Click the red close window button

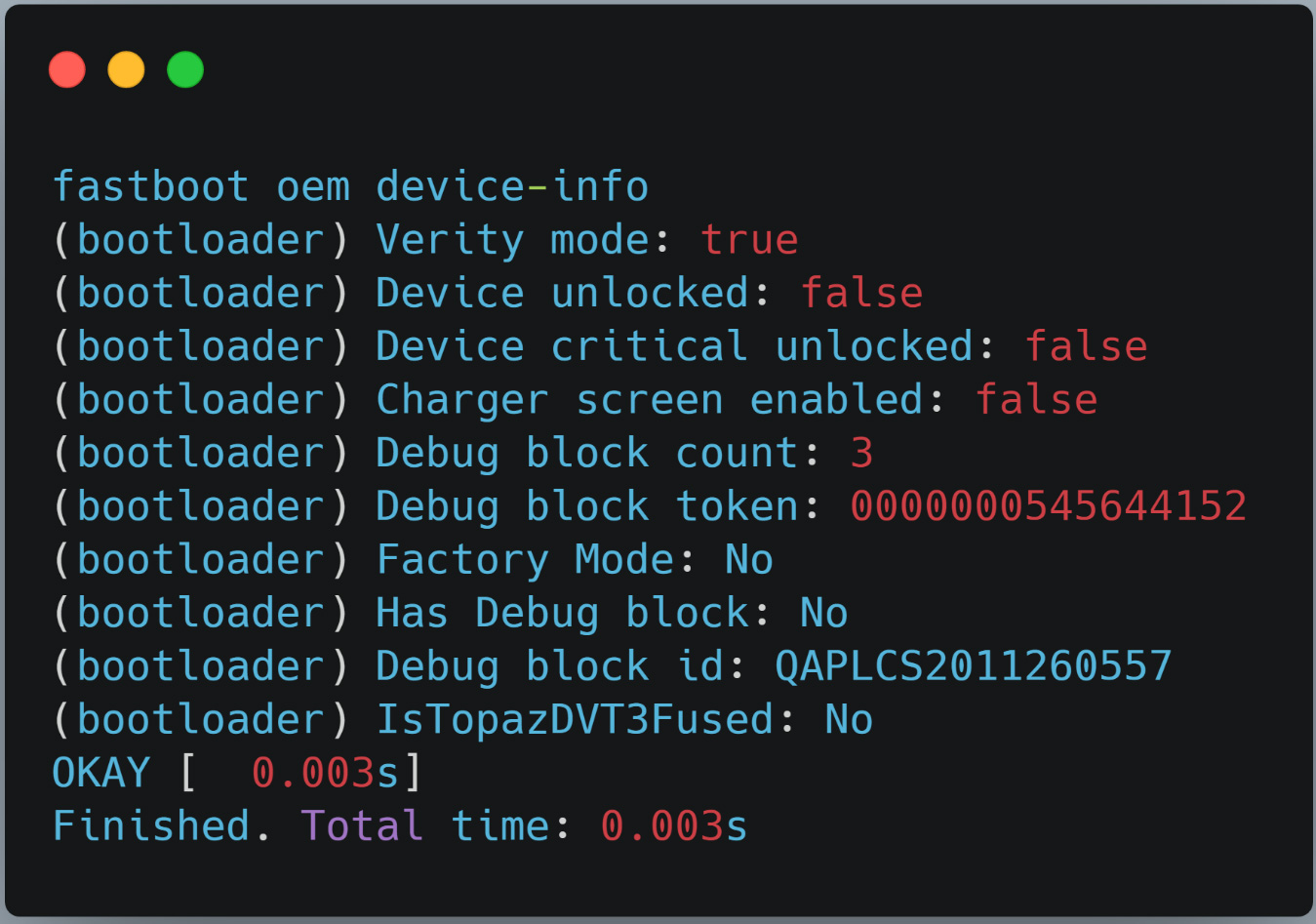tap(67, 69)
